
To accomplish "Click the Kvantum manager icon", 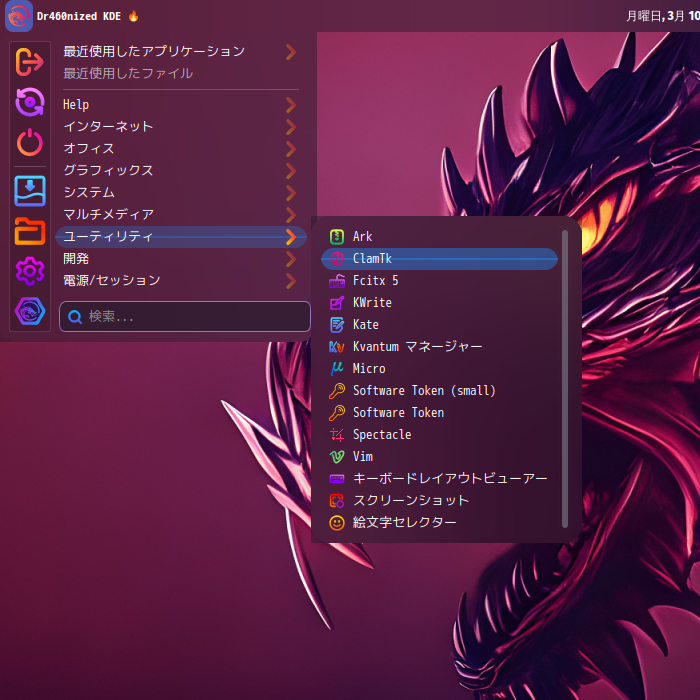I will coord(337,346).
